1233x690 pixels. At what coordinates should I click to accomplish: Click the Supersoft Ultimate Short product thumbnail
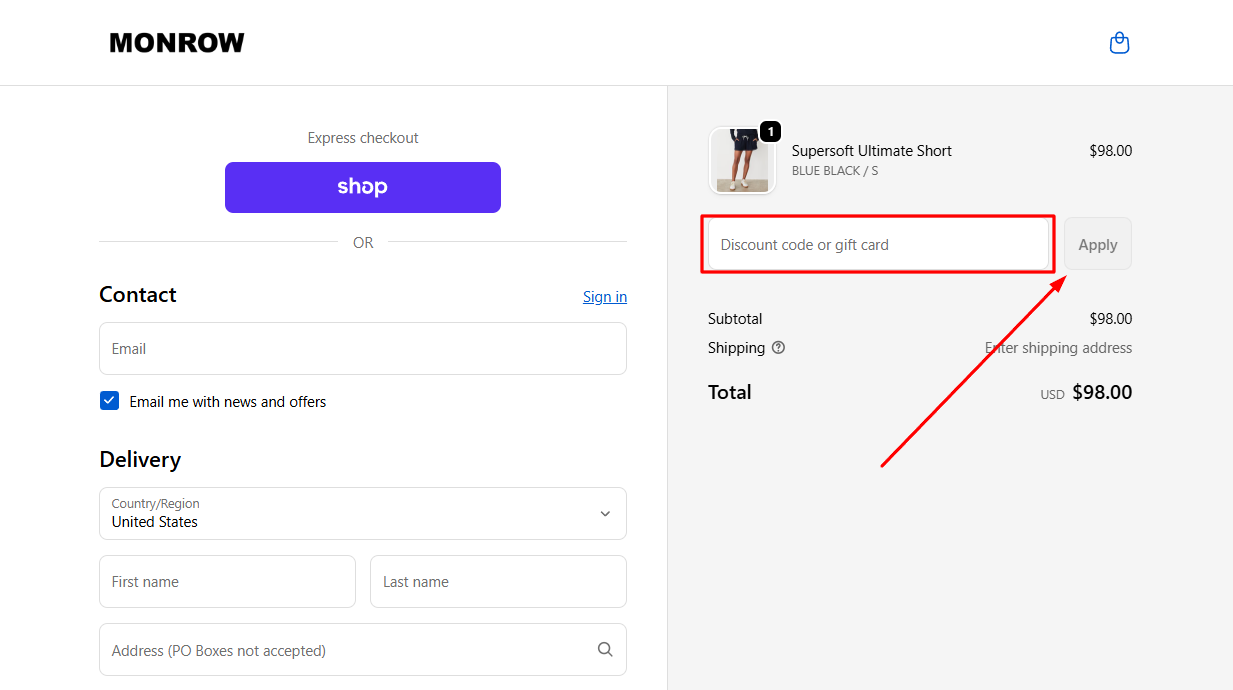click(x=742, y=160)
